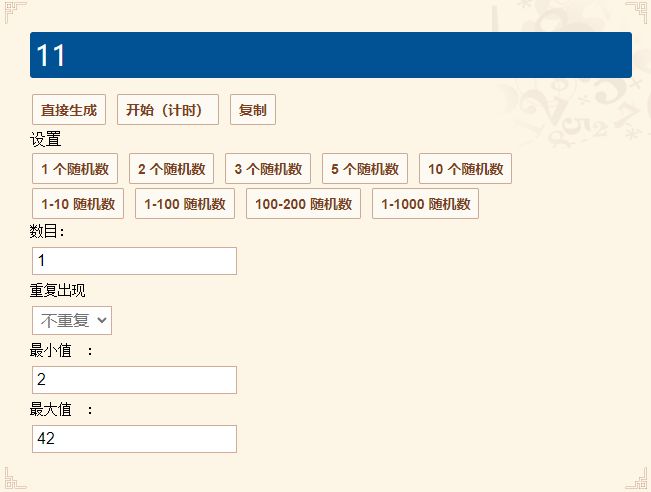Image resolution: width=651 pixels, height=492 pixels.
Task: Choose 3 个随机数 preset
Action: (x=268, y=169)
